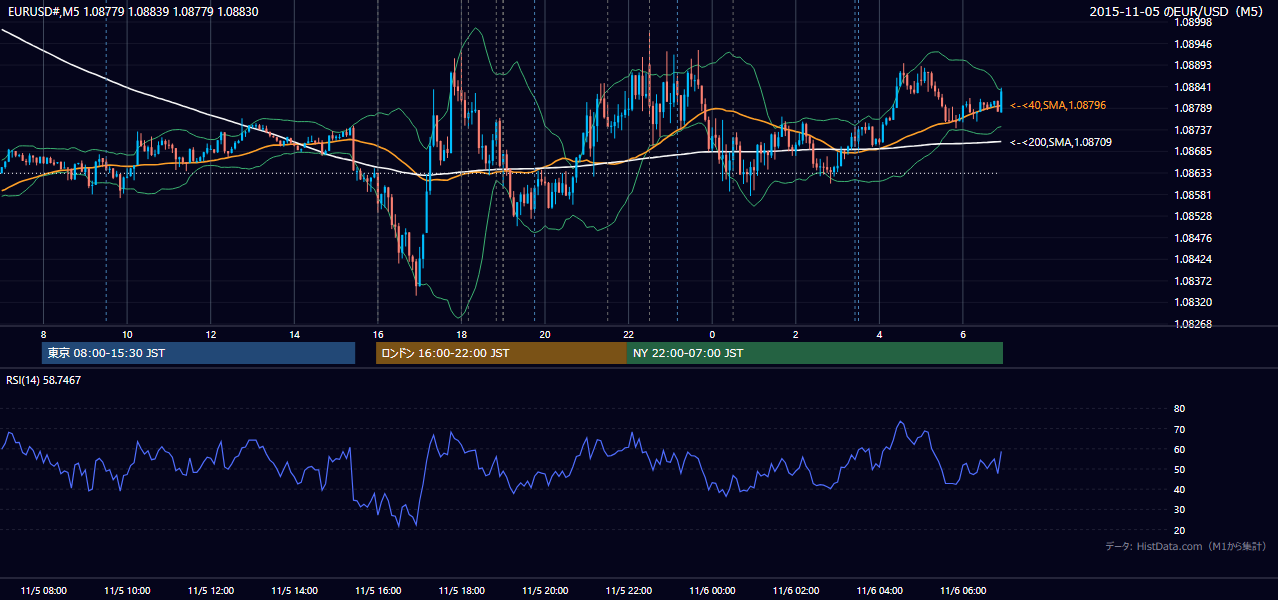1278x600 pixels.
Task: Click price axis value 1.08528
Action: 1193,216
